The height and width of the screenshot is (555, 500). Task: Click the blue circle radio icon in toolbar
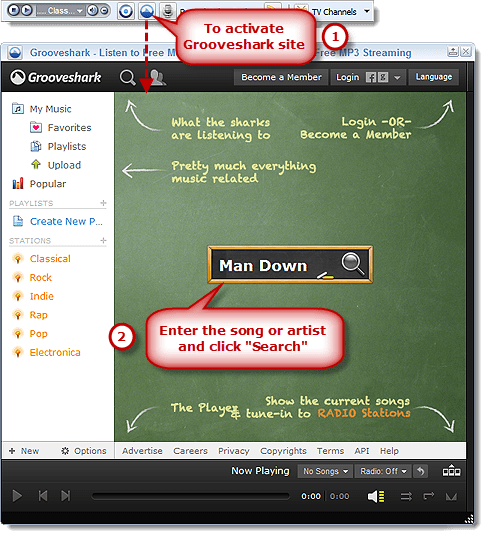[x=125, y=11]
